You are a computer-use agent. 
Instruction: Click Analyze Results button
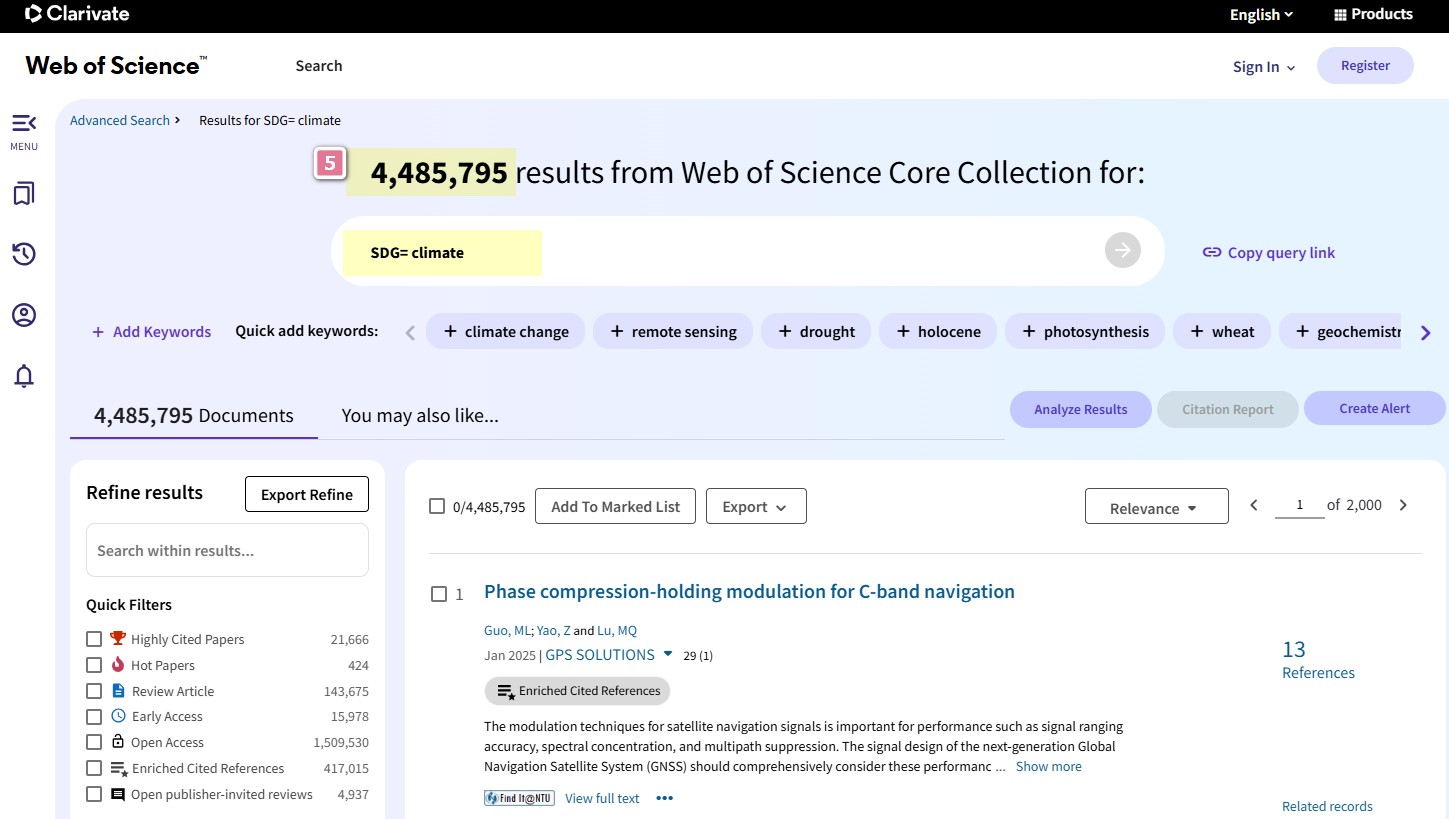1080,409
